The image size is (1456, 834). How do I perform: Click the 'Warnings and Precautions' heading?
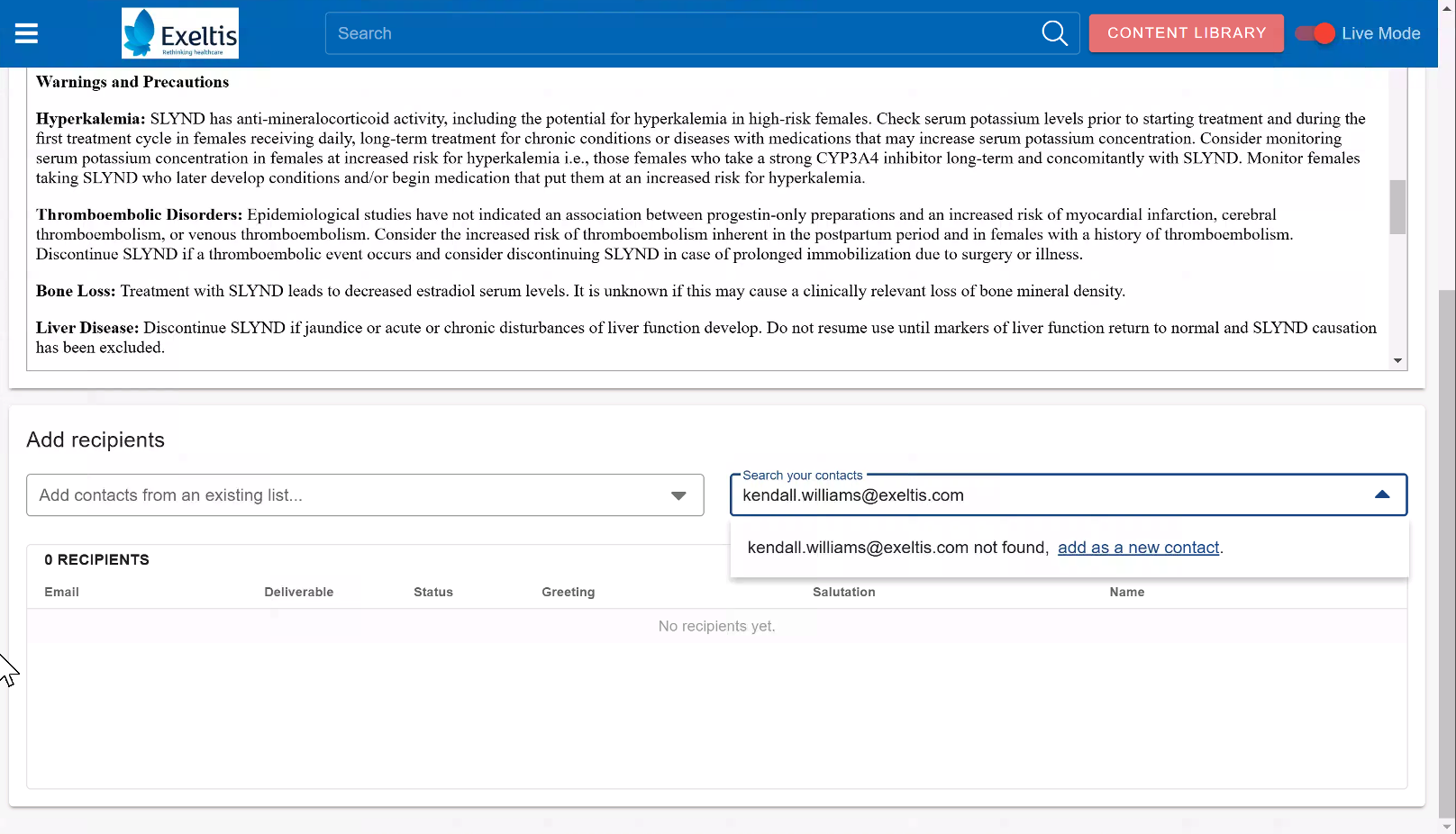(x=132, y=82)
